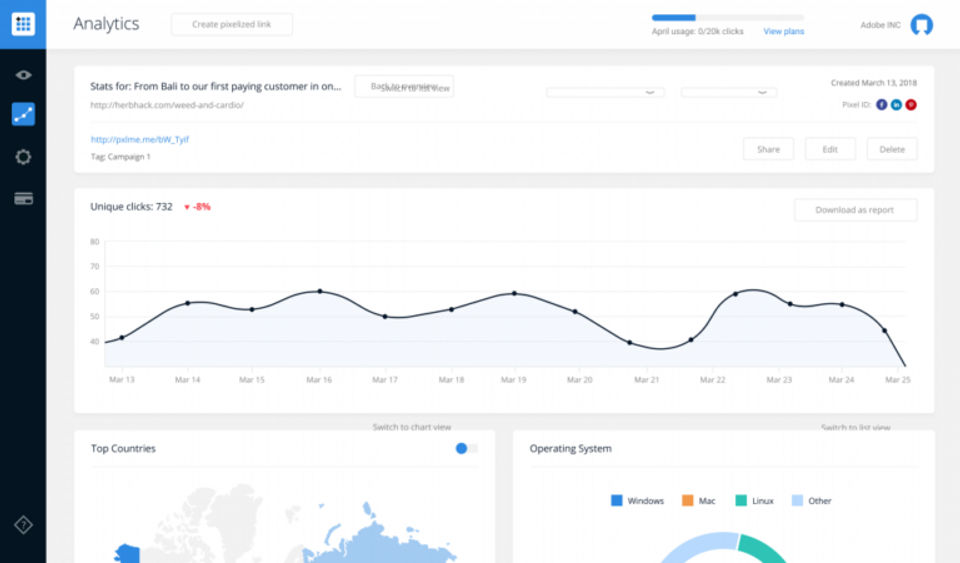Click the LinkedIn pixel ID icon
Viewport: 960px width, 563px height.
coord(896,105)
